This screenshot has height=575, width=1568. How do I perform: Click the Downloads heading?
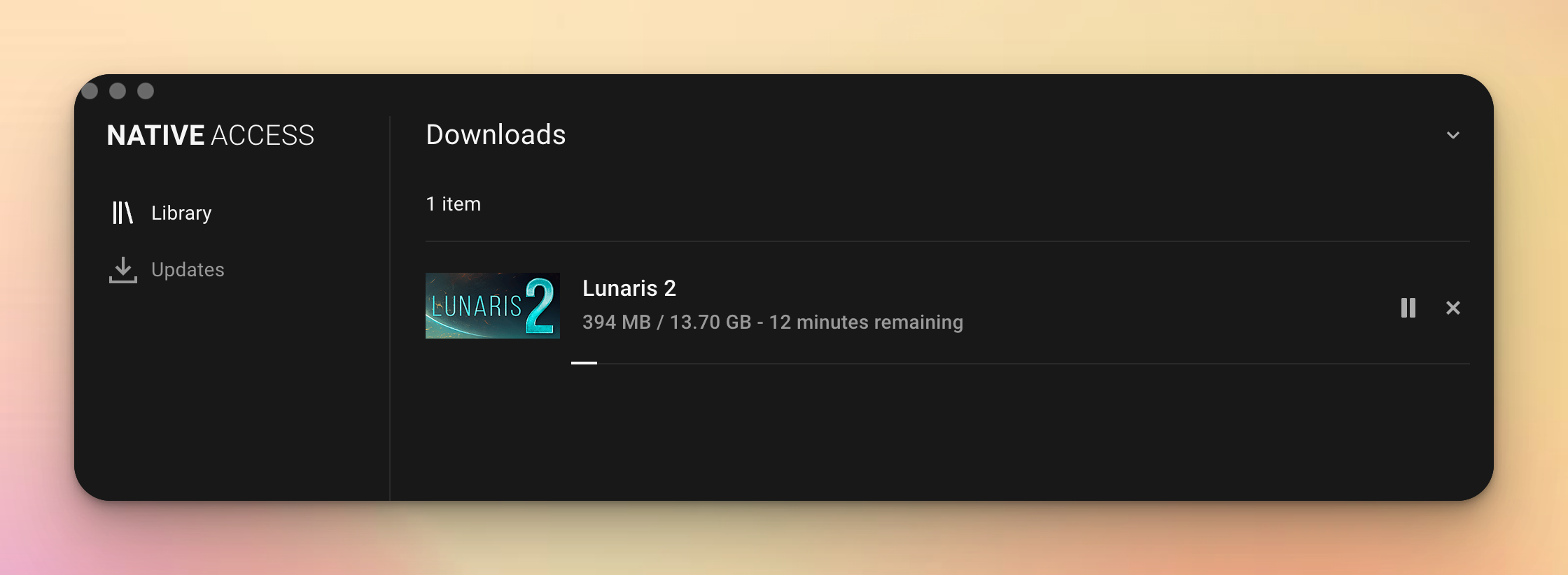tap(496, 134)
